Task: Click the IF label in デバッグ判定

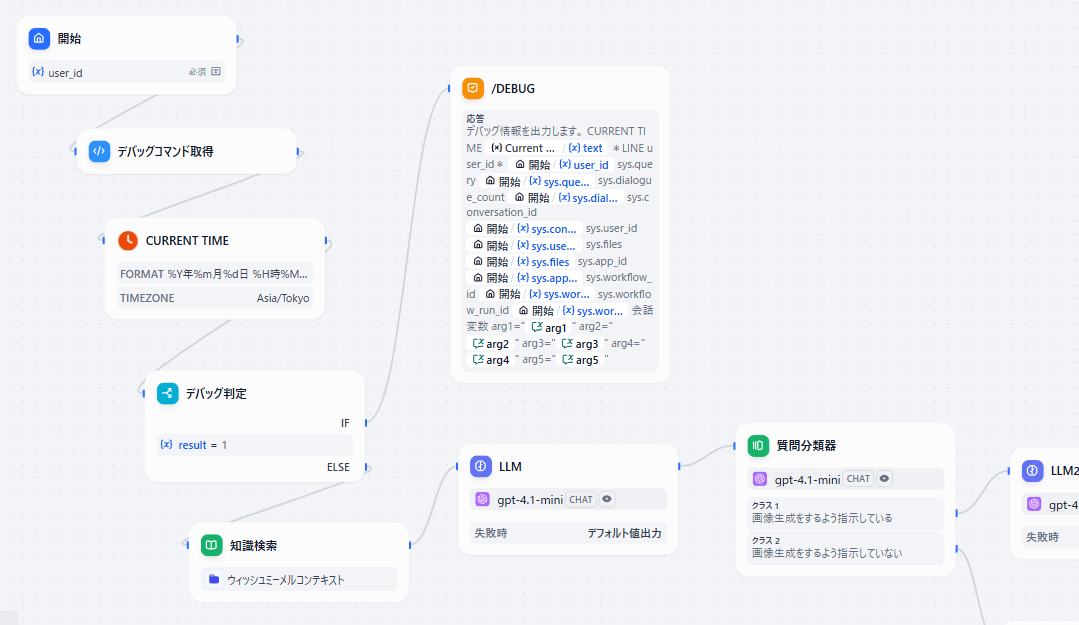Action: 345,423
